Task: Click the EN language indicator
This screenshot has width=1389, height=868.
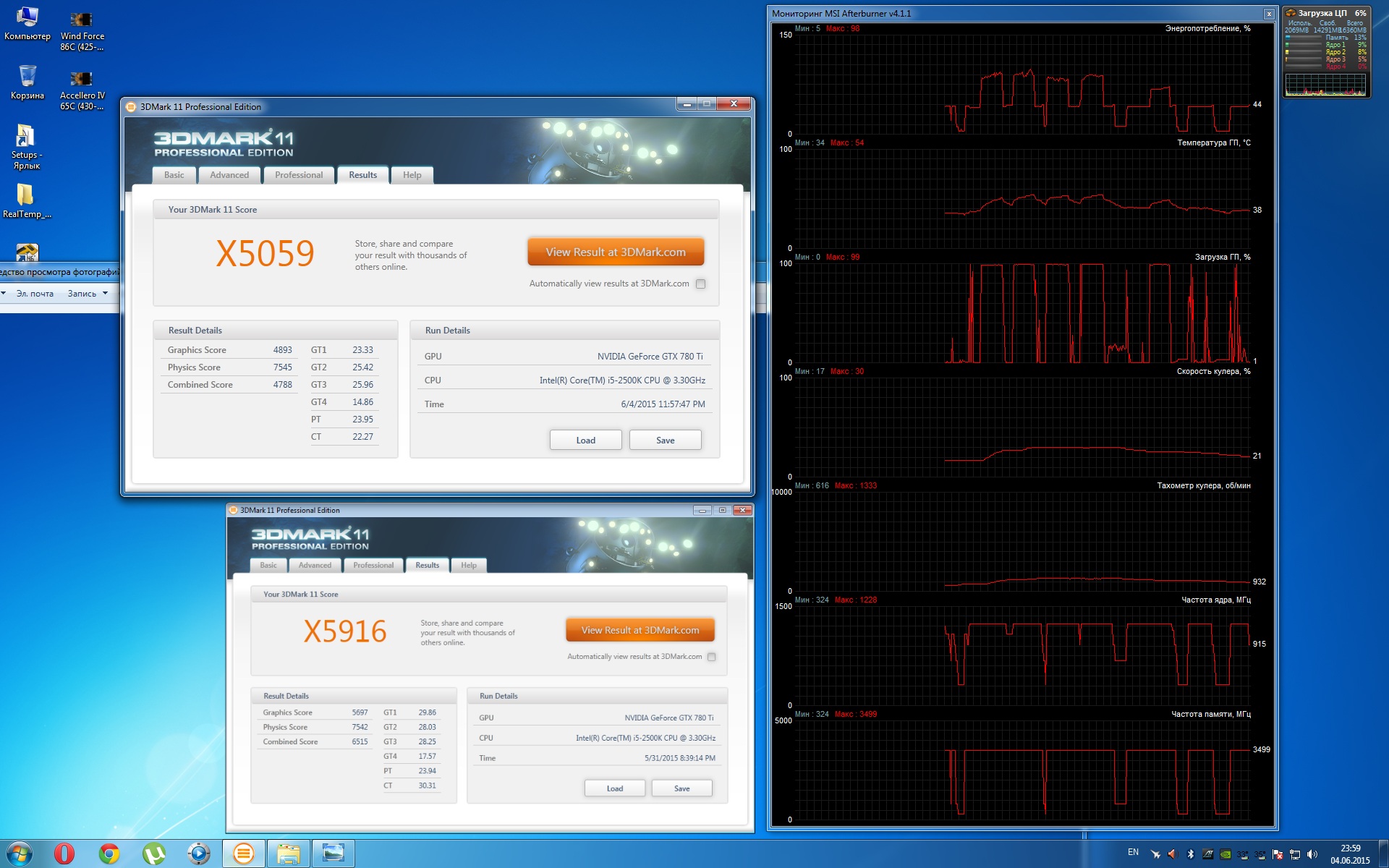Action: coord(1133,852)
